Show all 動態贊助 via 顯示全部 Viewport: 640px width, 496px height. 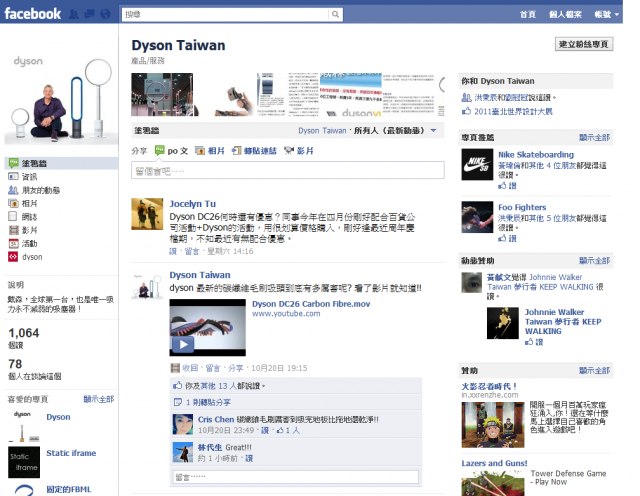(x=594, y=261)
